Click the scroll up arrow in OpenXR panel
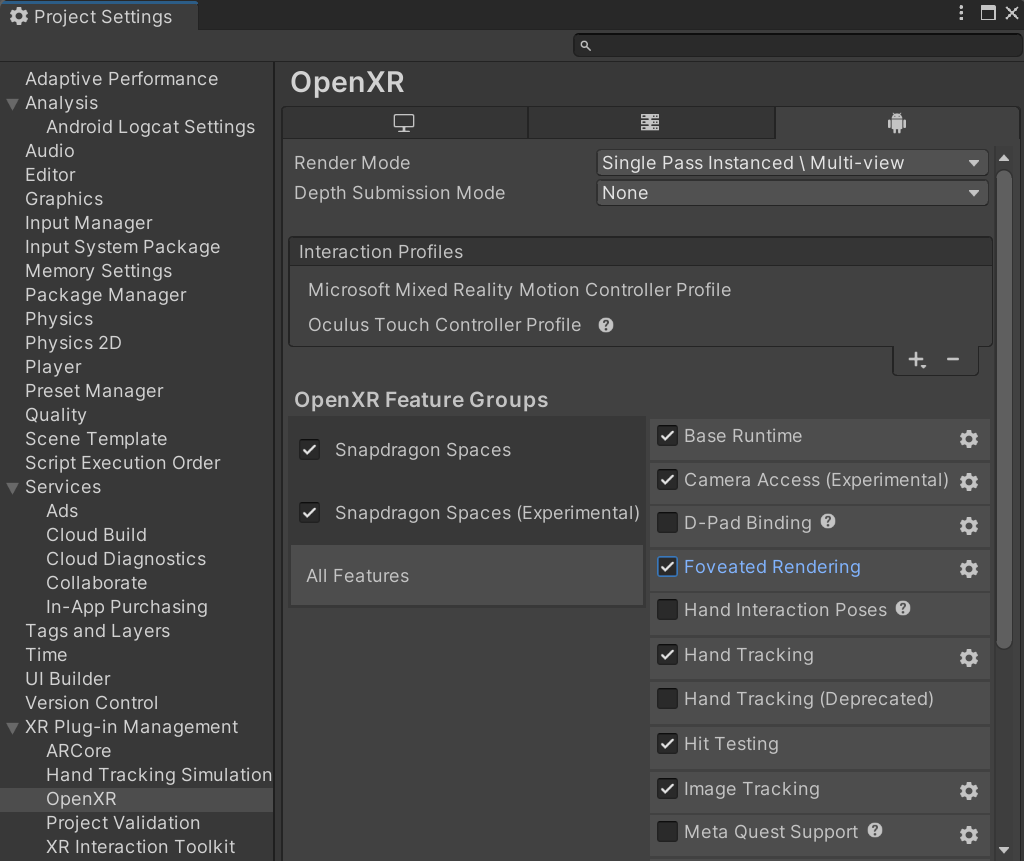1024x861 pixels. pos(1004,158)
